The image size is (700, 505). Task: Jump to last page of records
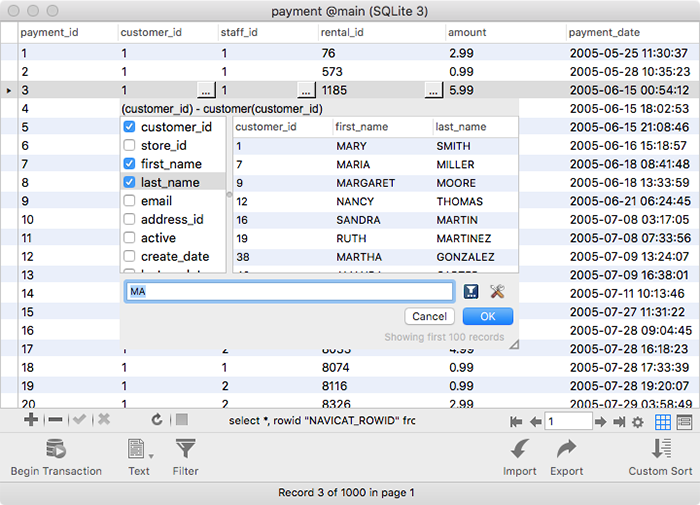(619, 422)
